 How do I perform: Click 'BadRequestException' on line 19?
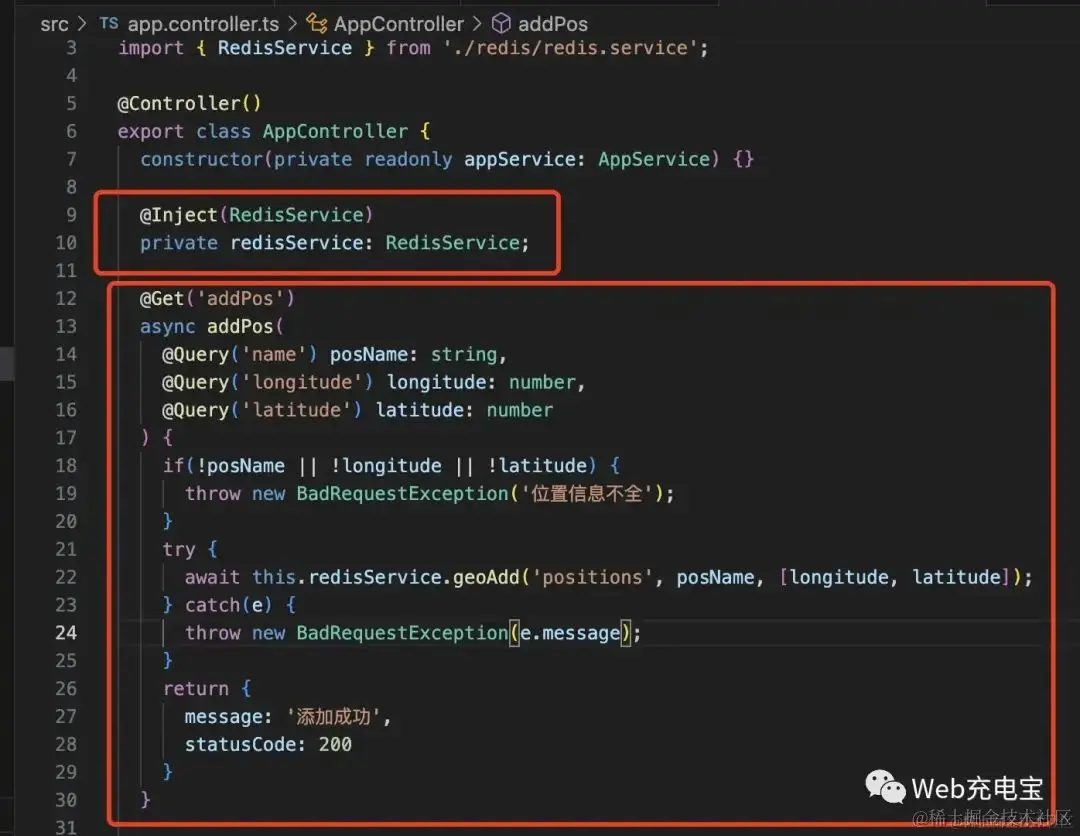[402, 494]
